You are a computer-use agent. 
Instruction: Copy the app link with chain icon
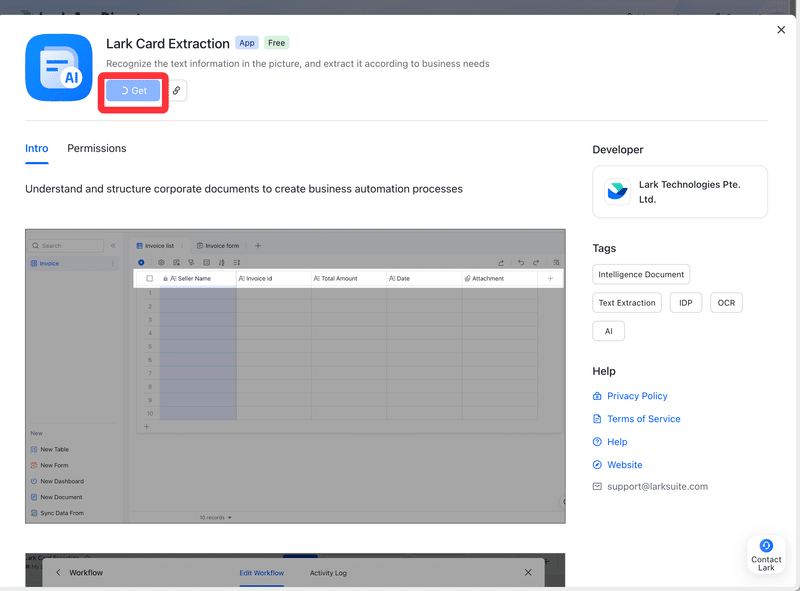pos(177,91)
